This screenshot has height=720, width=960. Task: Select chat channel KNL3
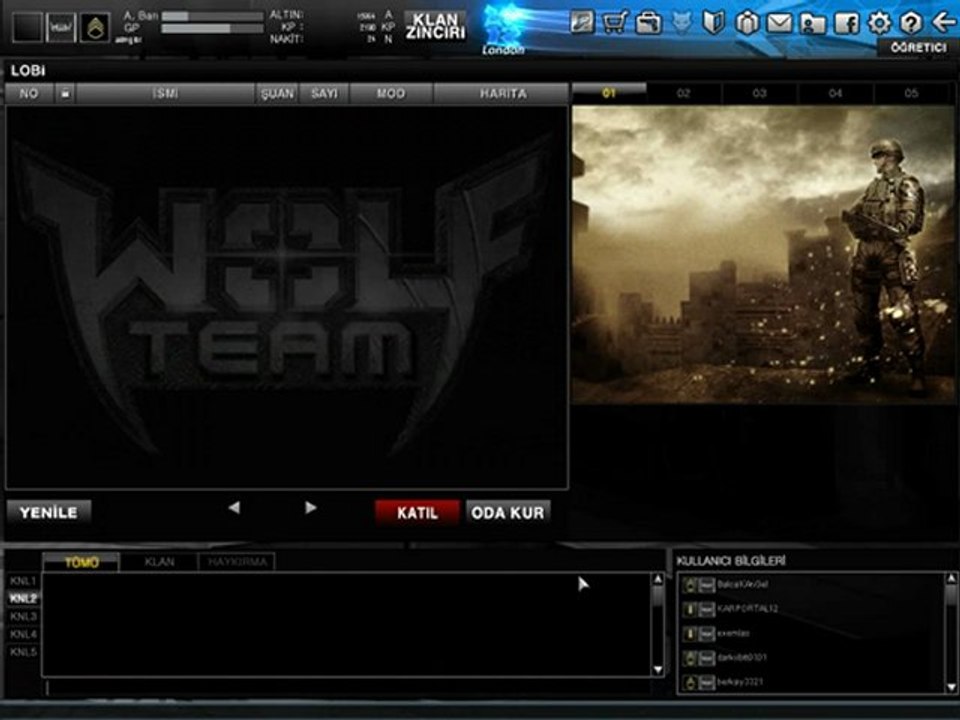pyautogui.click(x=23, y=616)
